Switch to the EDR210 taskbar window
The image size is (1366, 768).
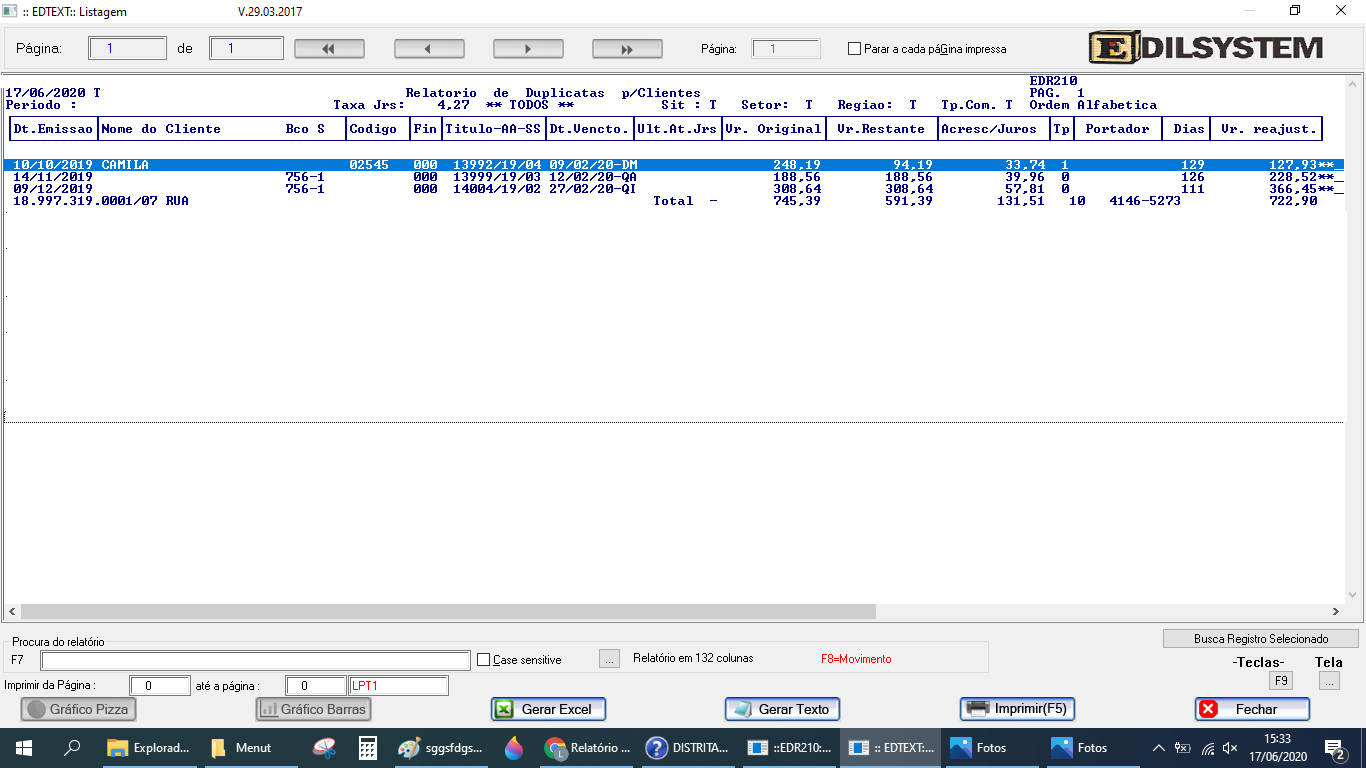click(x=790, y=748)
